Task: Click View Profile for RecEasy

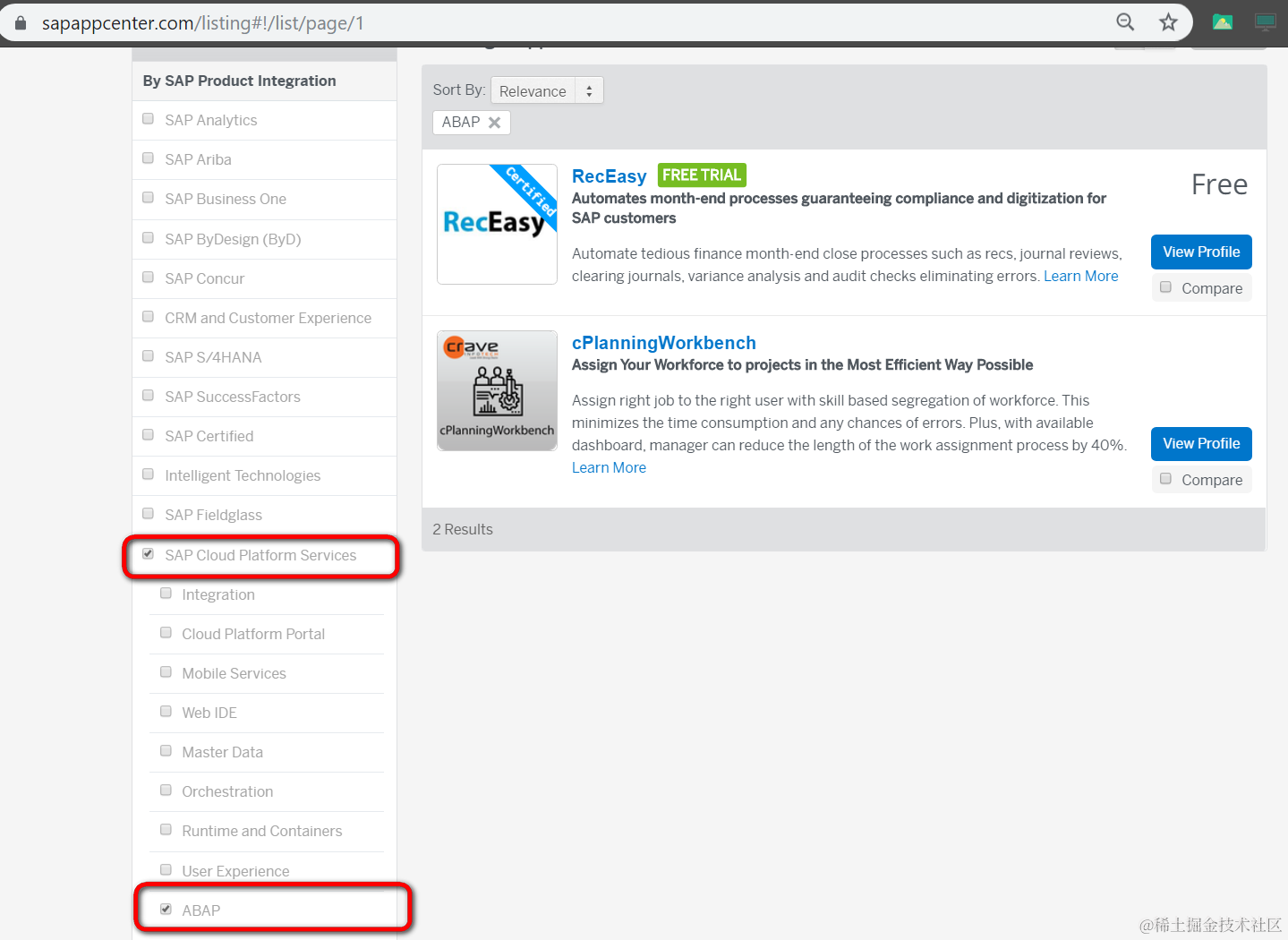Action: (x=1201, y=252)
